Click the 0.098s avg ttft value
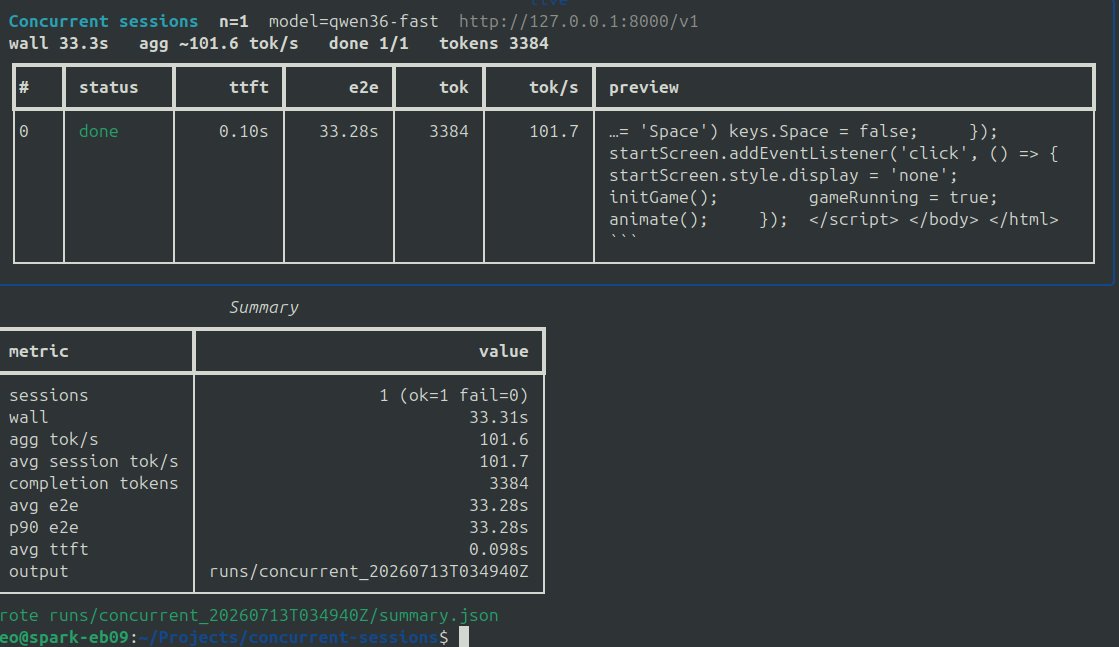This screenshot has width=1119, height=647. (x=499, y=549)
